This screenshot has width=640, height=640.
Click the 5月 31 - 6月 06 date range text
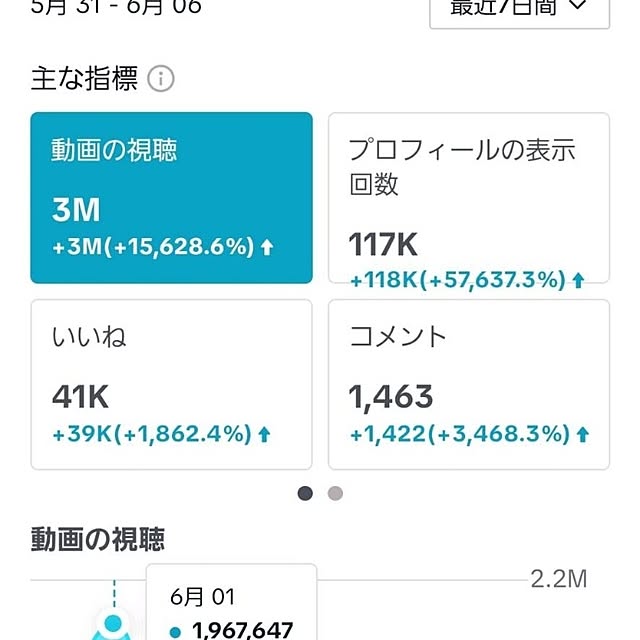coord(116,7)
